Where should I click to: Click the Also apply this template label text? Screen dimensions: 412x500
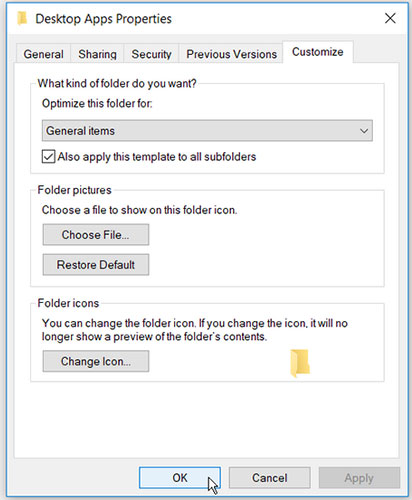[x=157, y=157]
